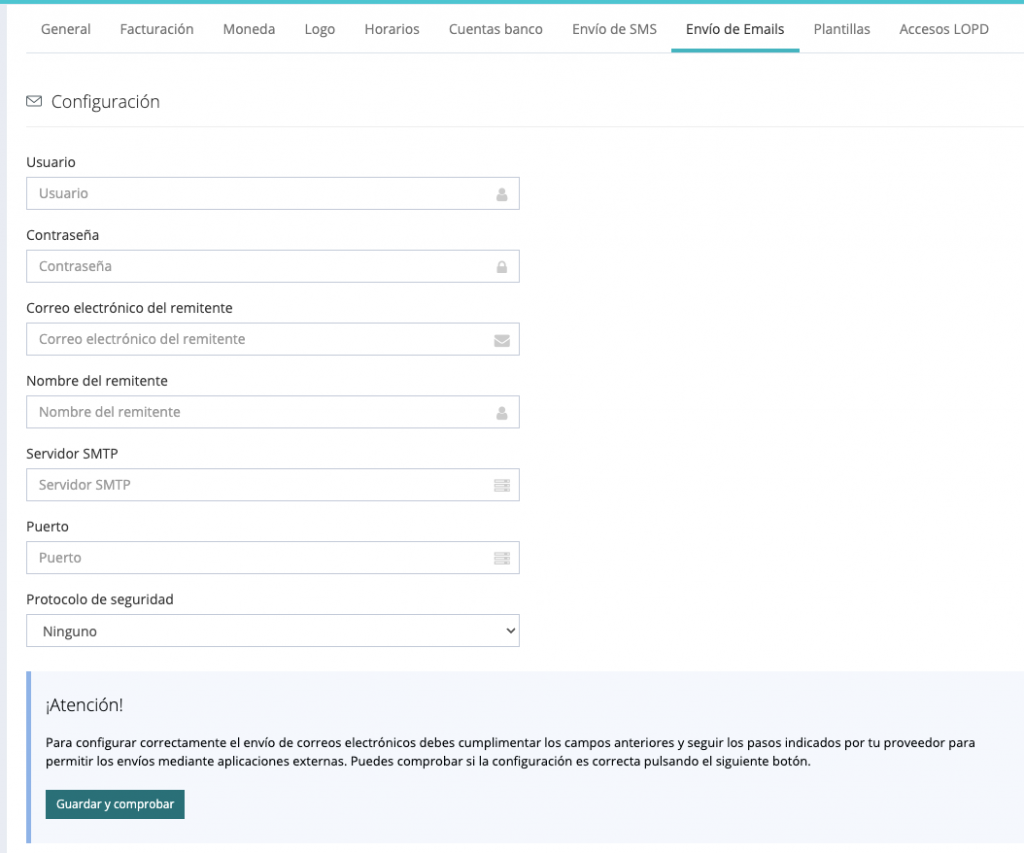Click the user icon in Usuario field
Image resolution: width=1024 pixels, height=853 pixels.
pyautogui.click(x=502, y=194)
